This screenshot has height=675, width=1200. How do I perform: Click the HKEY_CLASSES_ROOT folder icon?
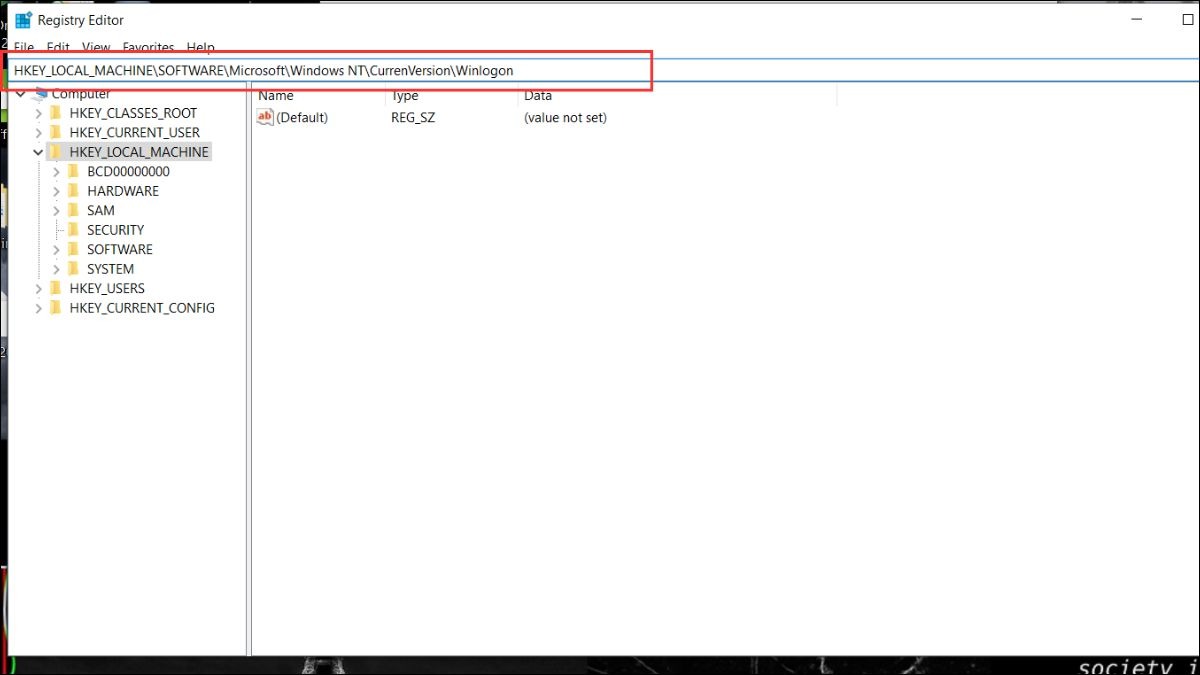pos(55,113)
